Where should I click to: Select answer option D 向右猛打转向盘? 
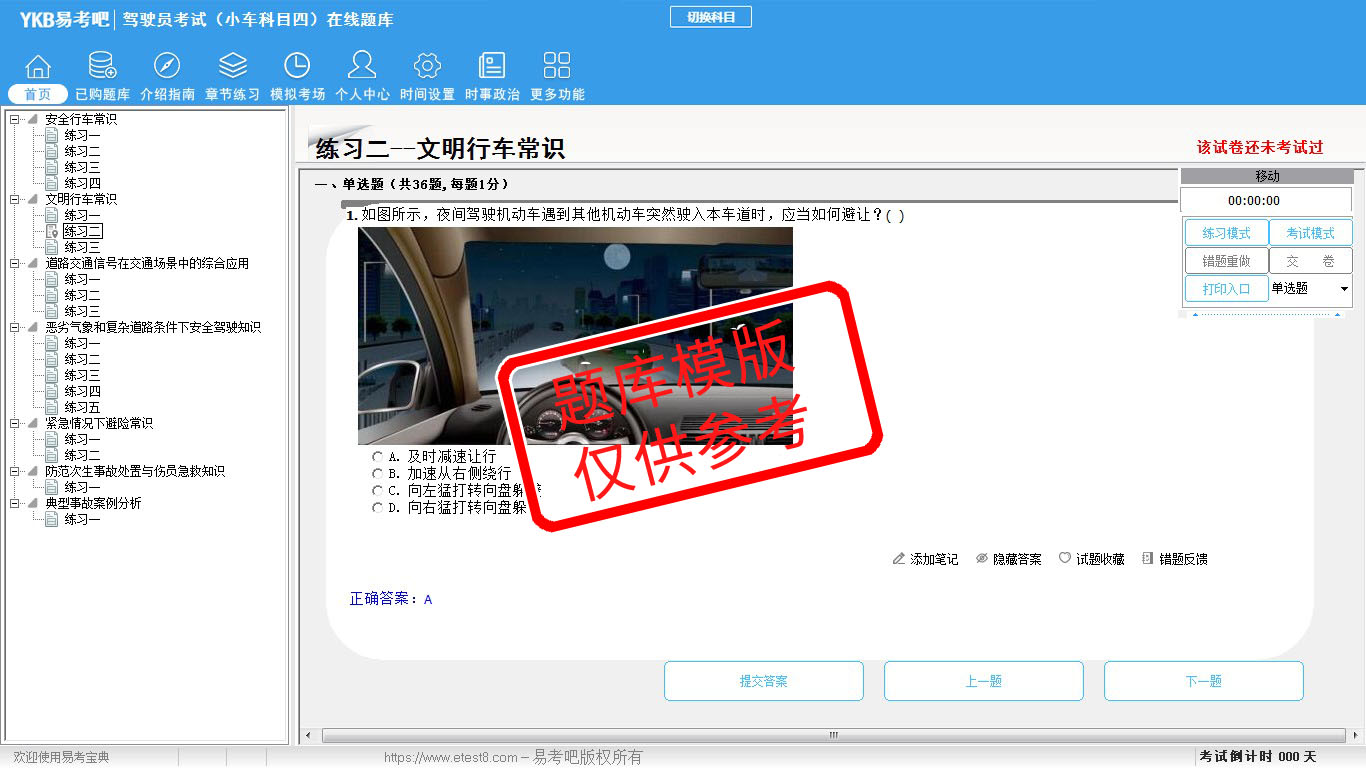[x=377, y=508]
